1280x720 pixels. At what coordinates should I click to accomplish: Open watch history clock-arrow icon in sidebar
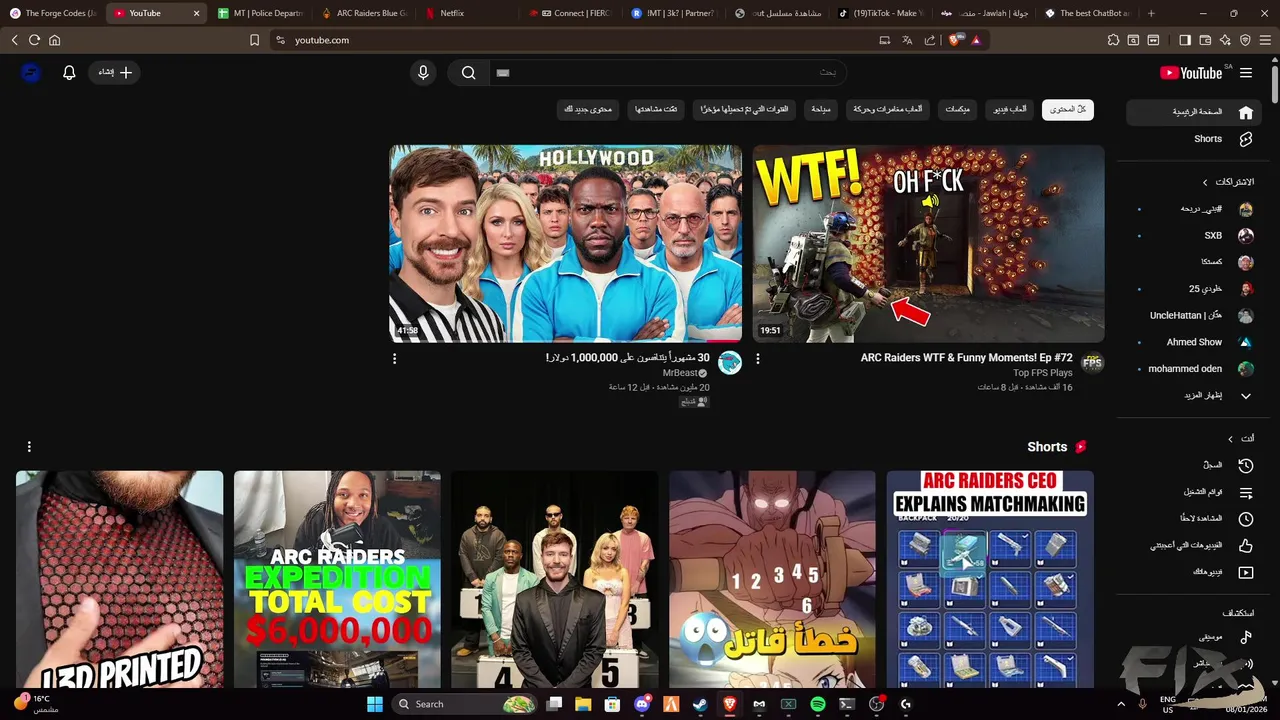pos(1246,465)
